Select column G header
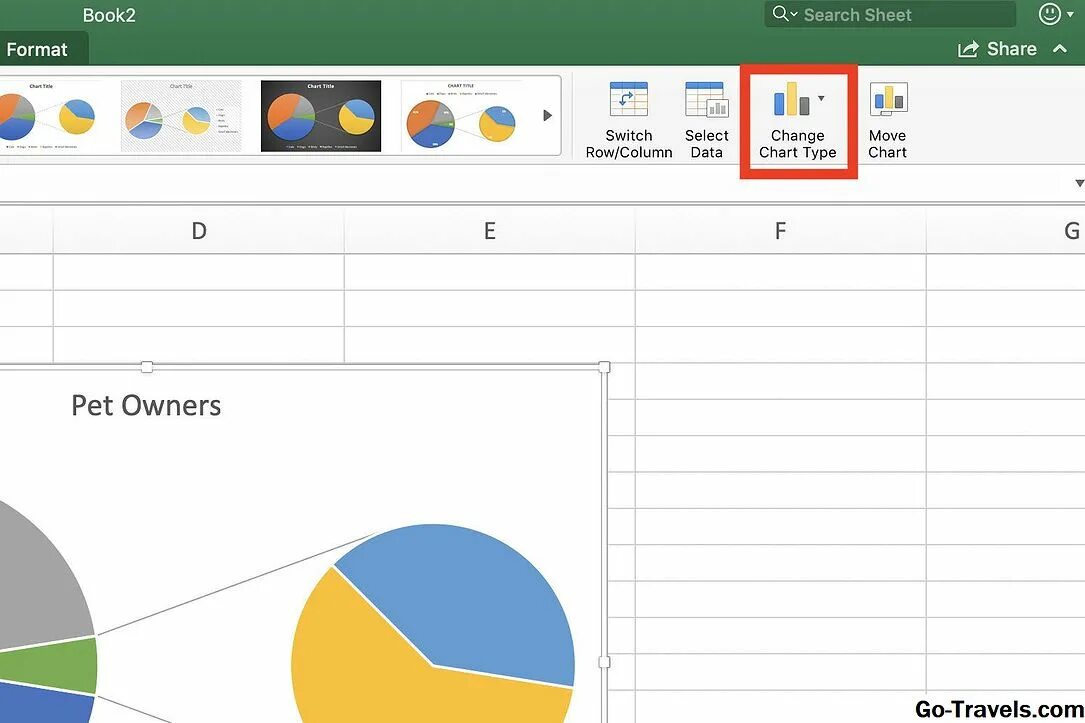Screen dimensions: 1085x723 [1005, 230]
